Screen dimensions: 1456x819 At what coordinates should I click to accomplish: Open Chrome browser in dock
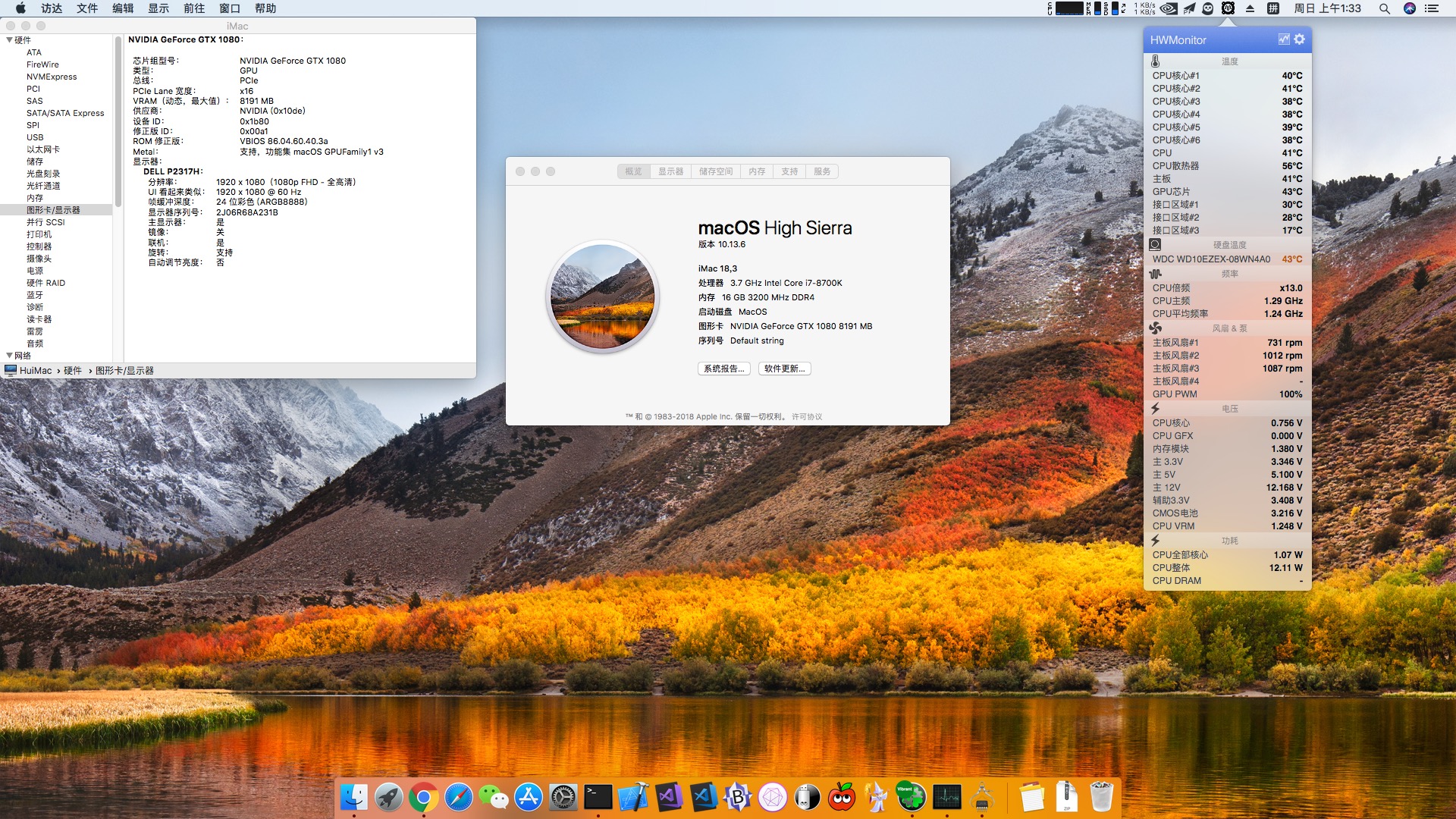tap(423, 797)
